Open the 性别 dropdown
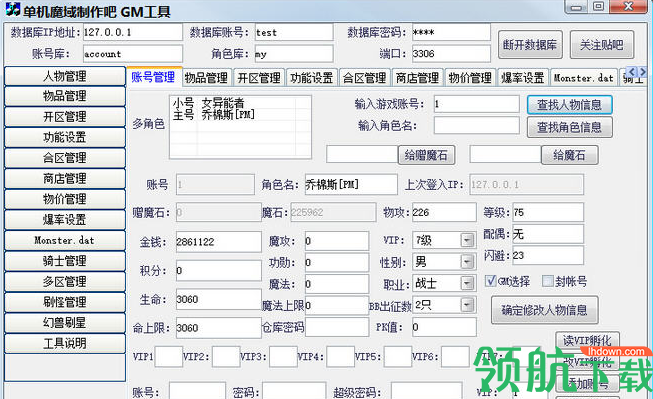 click(467, 262)
